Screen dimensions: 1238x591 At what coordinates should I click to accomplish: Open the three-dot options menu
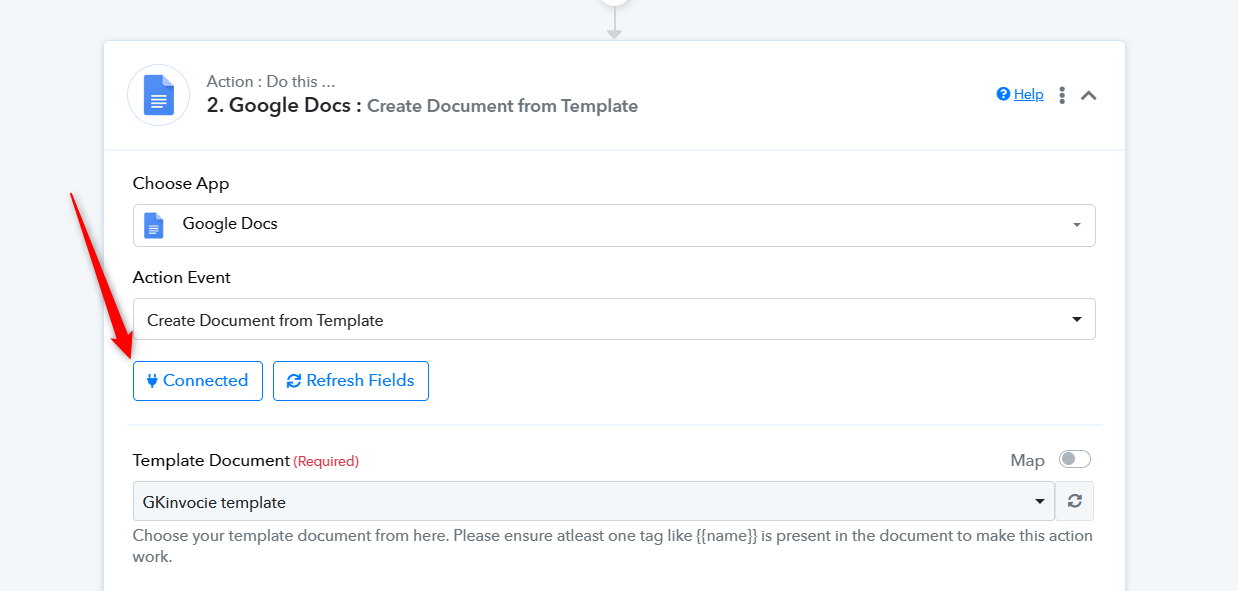pyautogui.click(x=1062, y=95)
